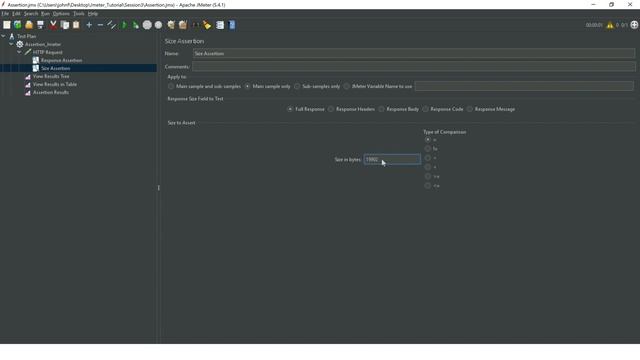Select Response Code size field

point(426,109)
